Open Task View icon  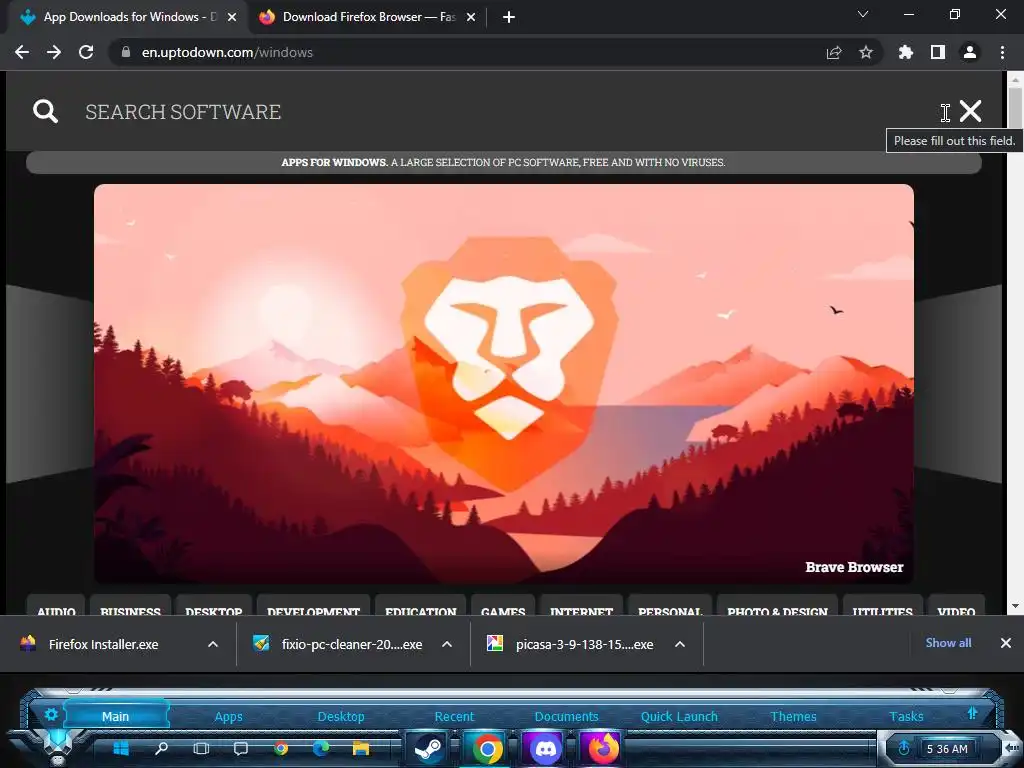pos(201,748)
